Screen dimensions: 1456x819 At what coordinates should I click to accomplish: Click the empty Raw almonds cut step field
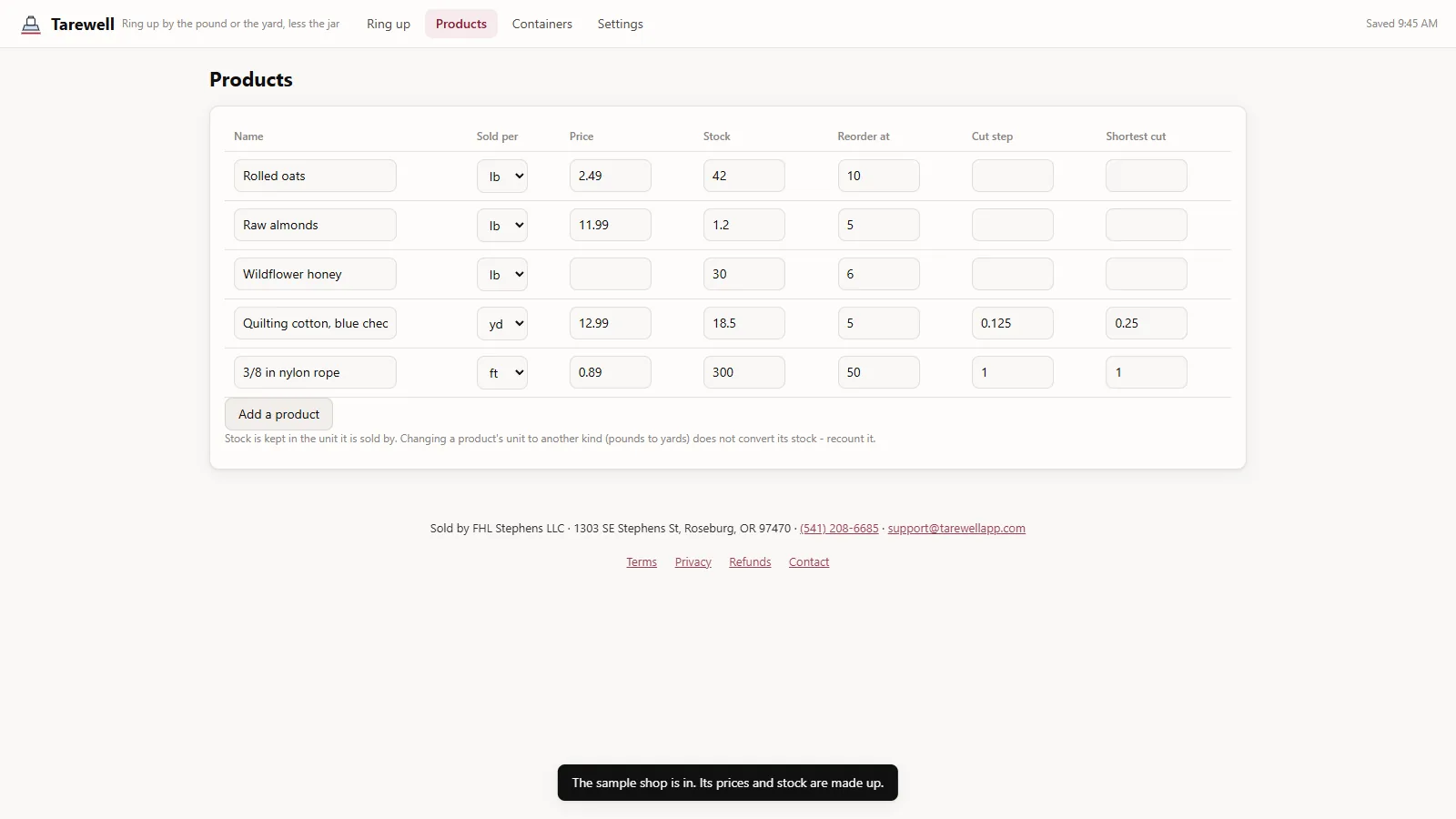pos(1013,225)
